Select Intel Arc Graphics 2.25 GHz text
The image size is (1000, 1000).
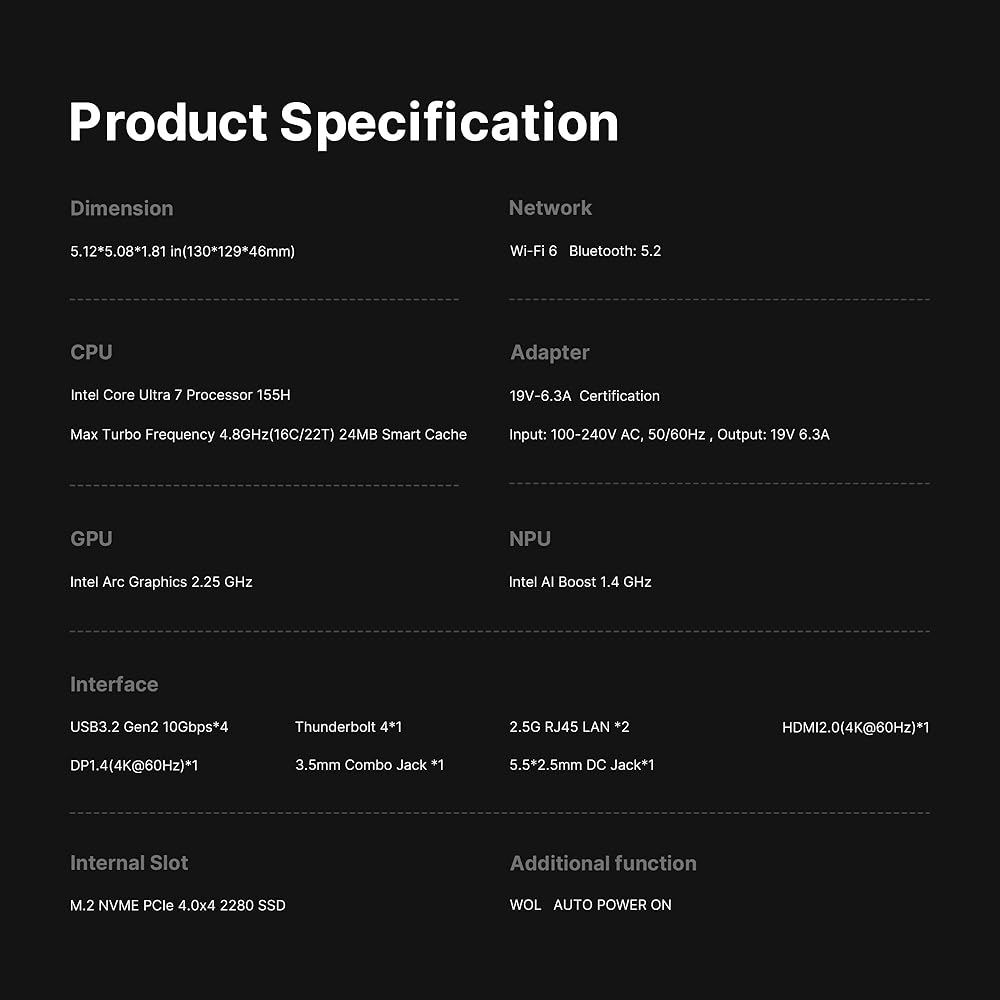click(161, 582)
